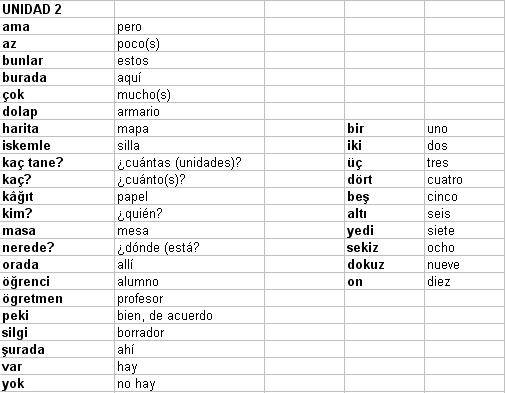
Task: Click the 'cinco' translation cell
Action: pos(464,196)
